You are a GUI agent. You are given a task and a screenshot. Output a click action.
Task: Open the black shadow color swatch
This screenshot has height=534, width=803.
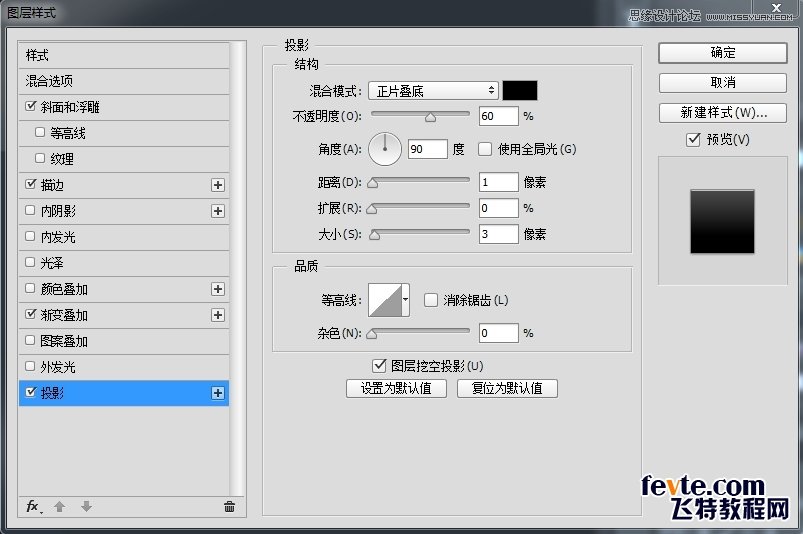[520, 91]
